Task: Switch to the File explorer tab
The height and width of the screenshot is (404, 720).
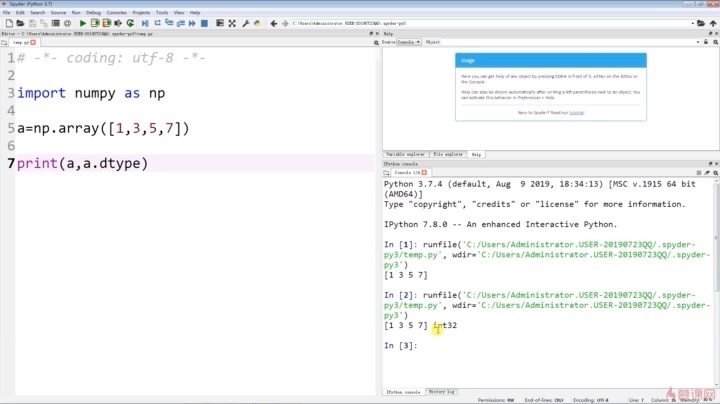Action: tap(448, 154)
